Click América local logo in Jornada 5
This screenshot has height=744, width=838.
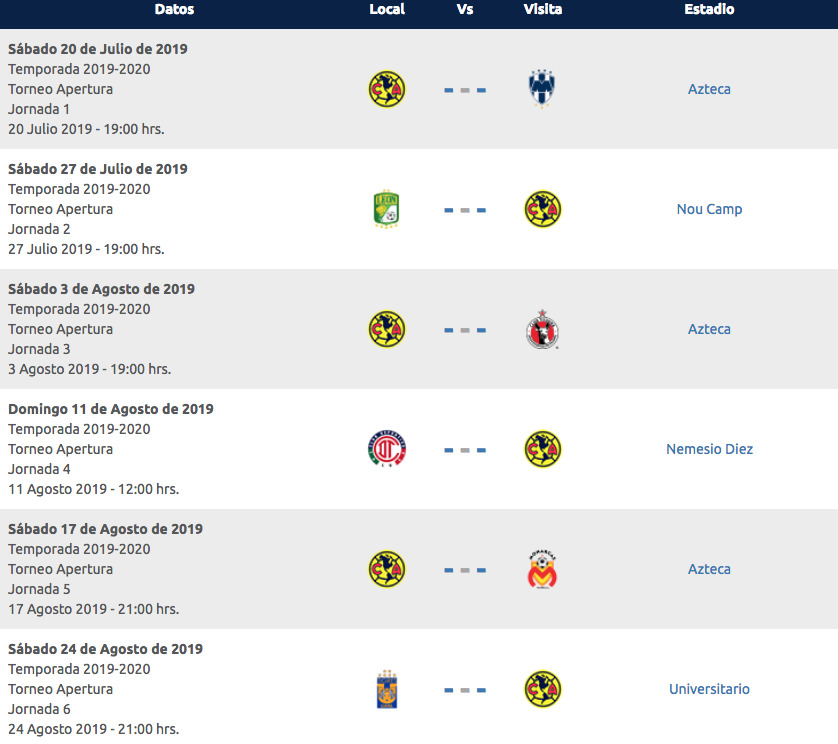[386, 569]
